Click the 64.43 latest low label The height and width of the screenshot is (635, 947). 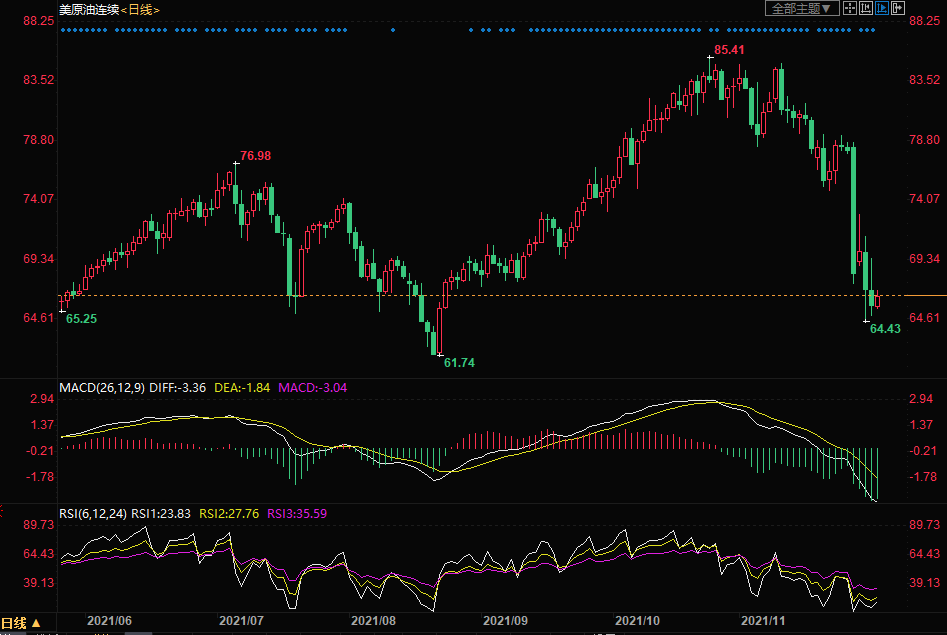coord(885,328)
